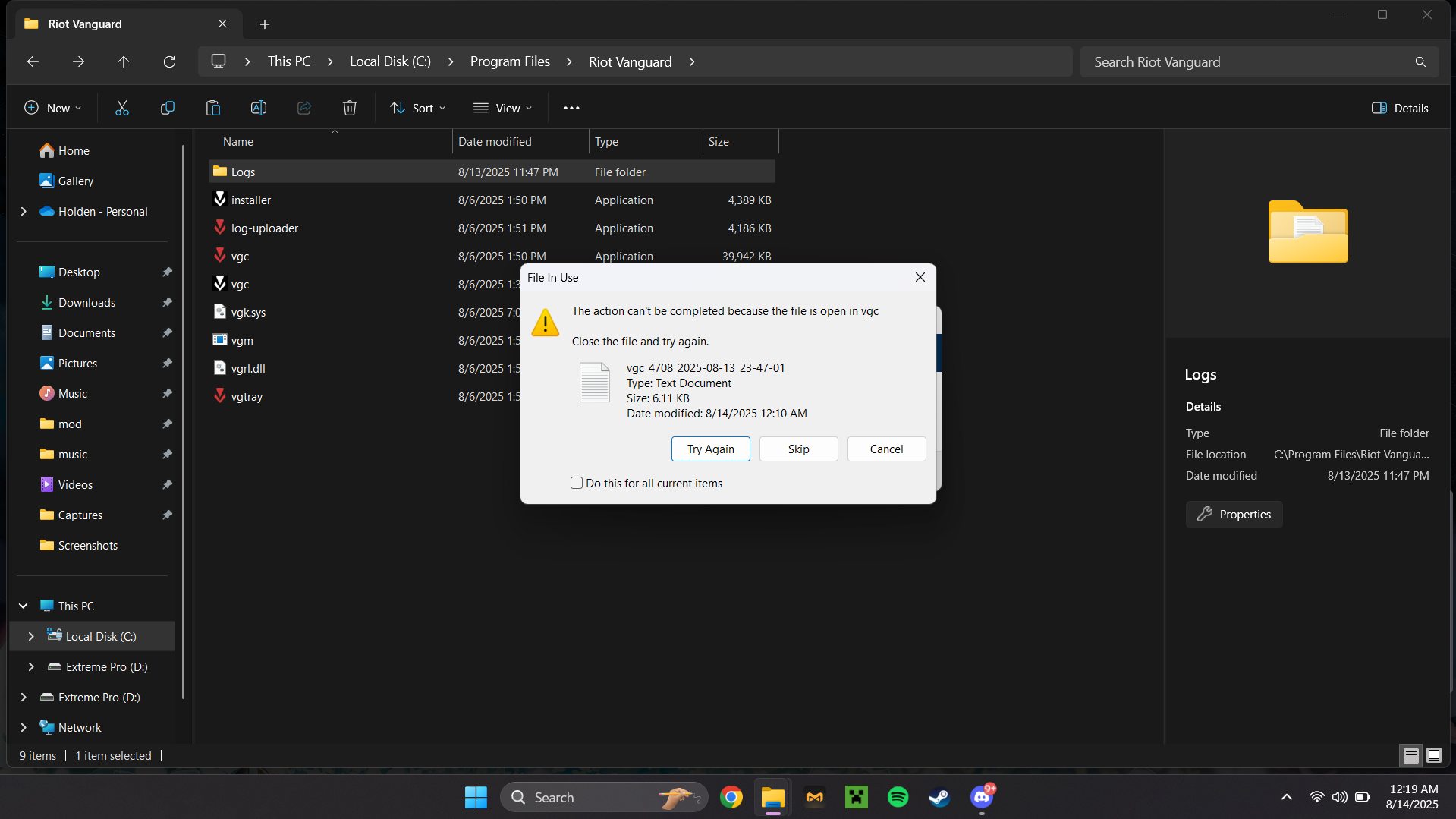
Task: Switch to details list view icon in status bar
Action: pyautogui.click(x=1410, y=755)
